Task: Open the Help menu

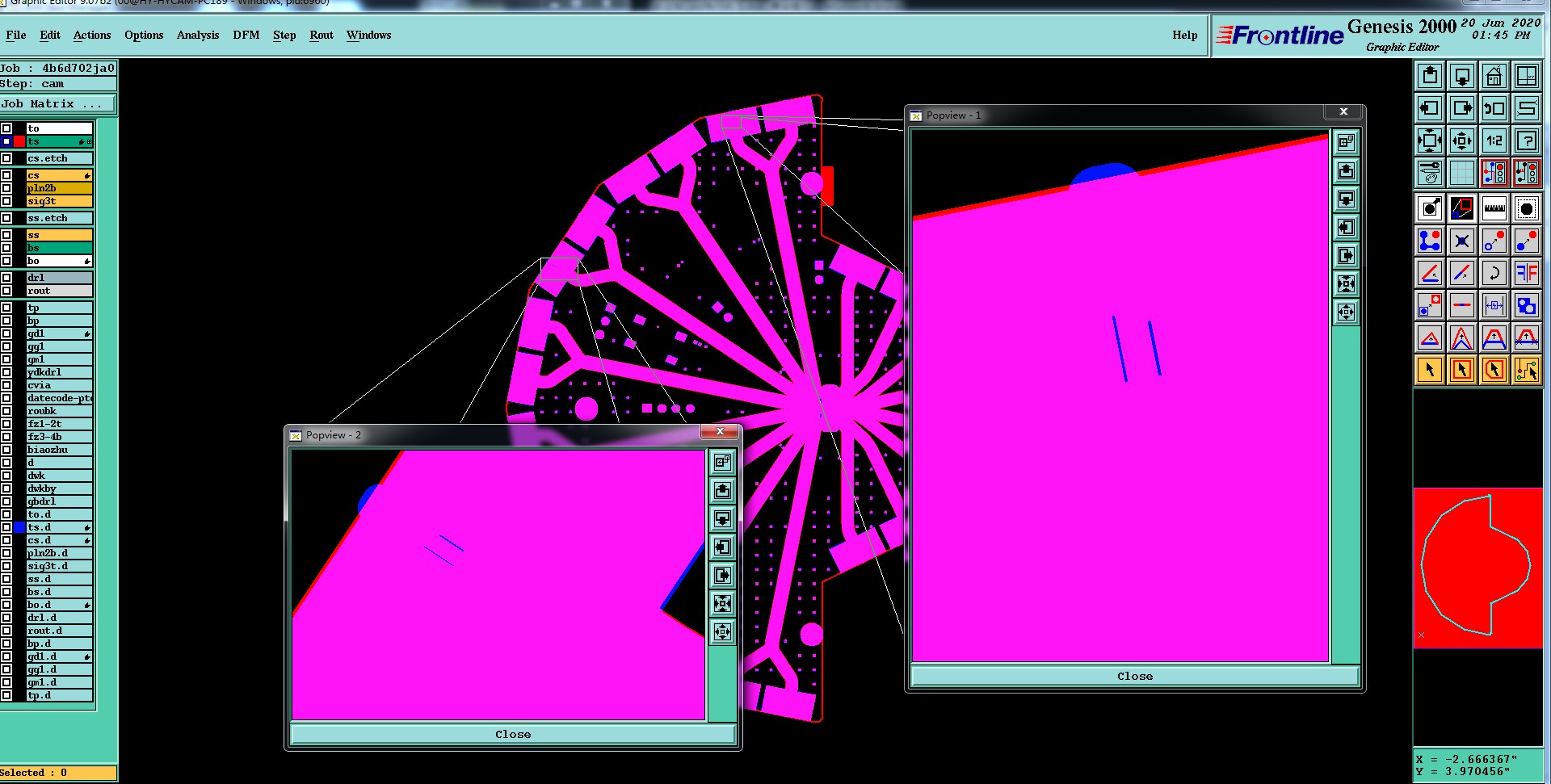Action: coord(1185,35)
